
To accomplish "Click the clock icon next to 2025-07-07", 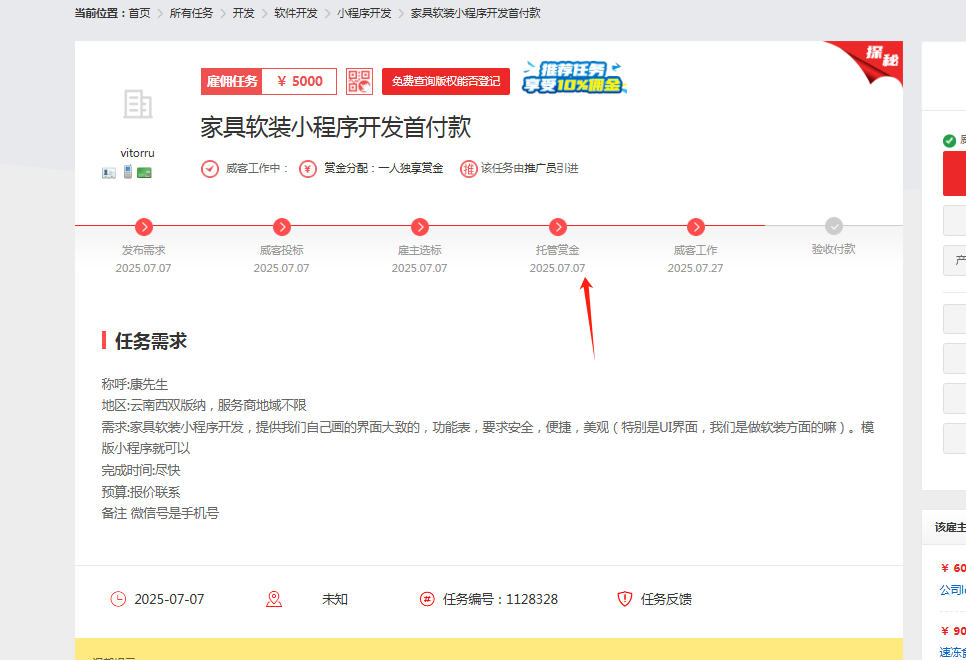I will [117, 599].
